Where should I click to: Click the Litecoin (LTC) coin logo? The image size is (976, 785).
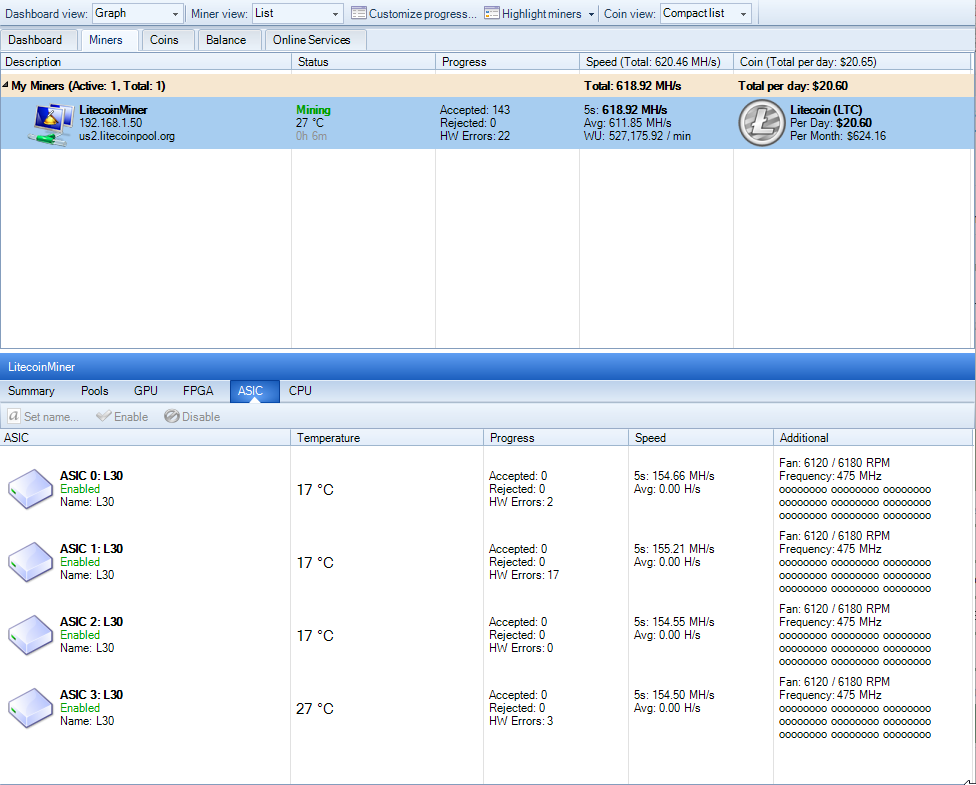[761, 123]
